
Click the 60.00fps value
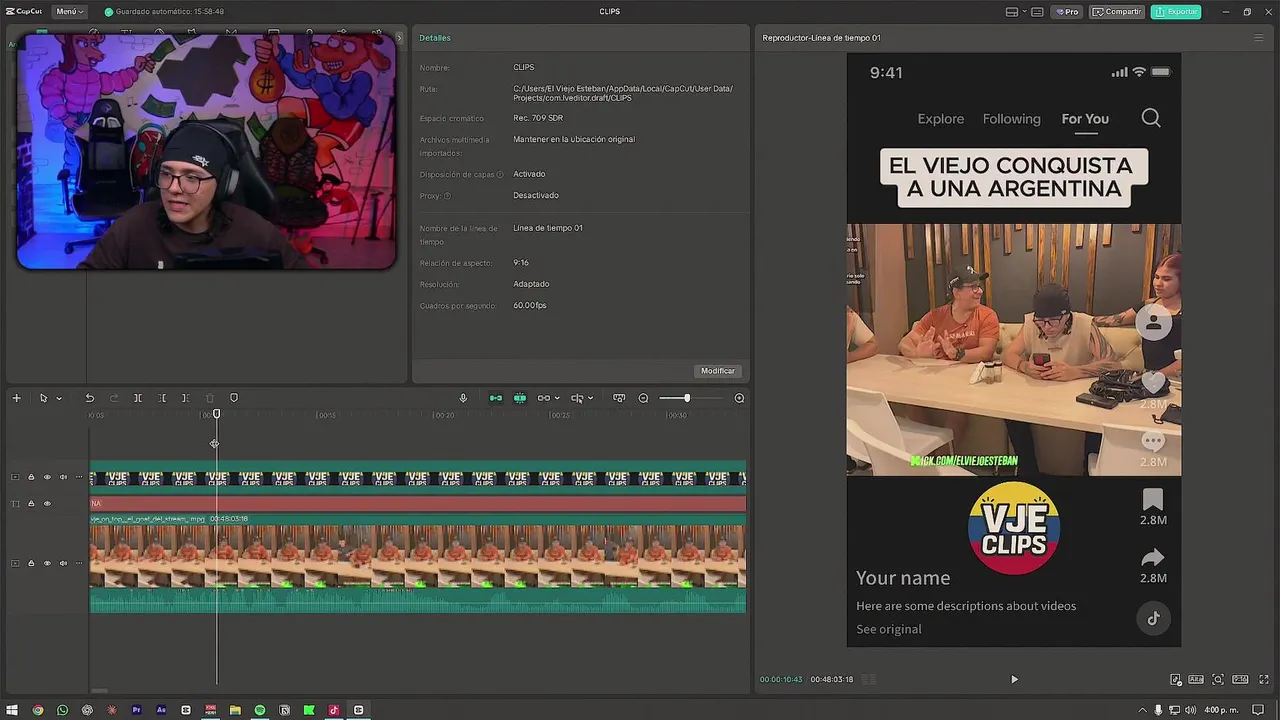530,306
